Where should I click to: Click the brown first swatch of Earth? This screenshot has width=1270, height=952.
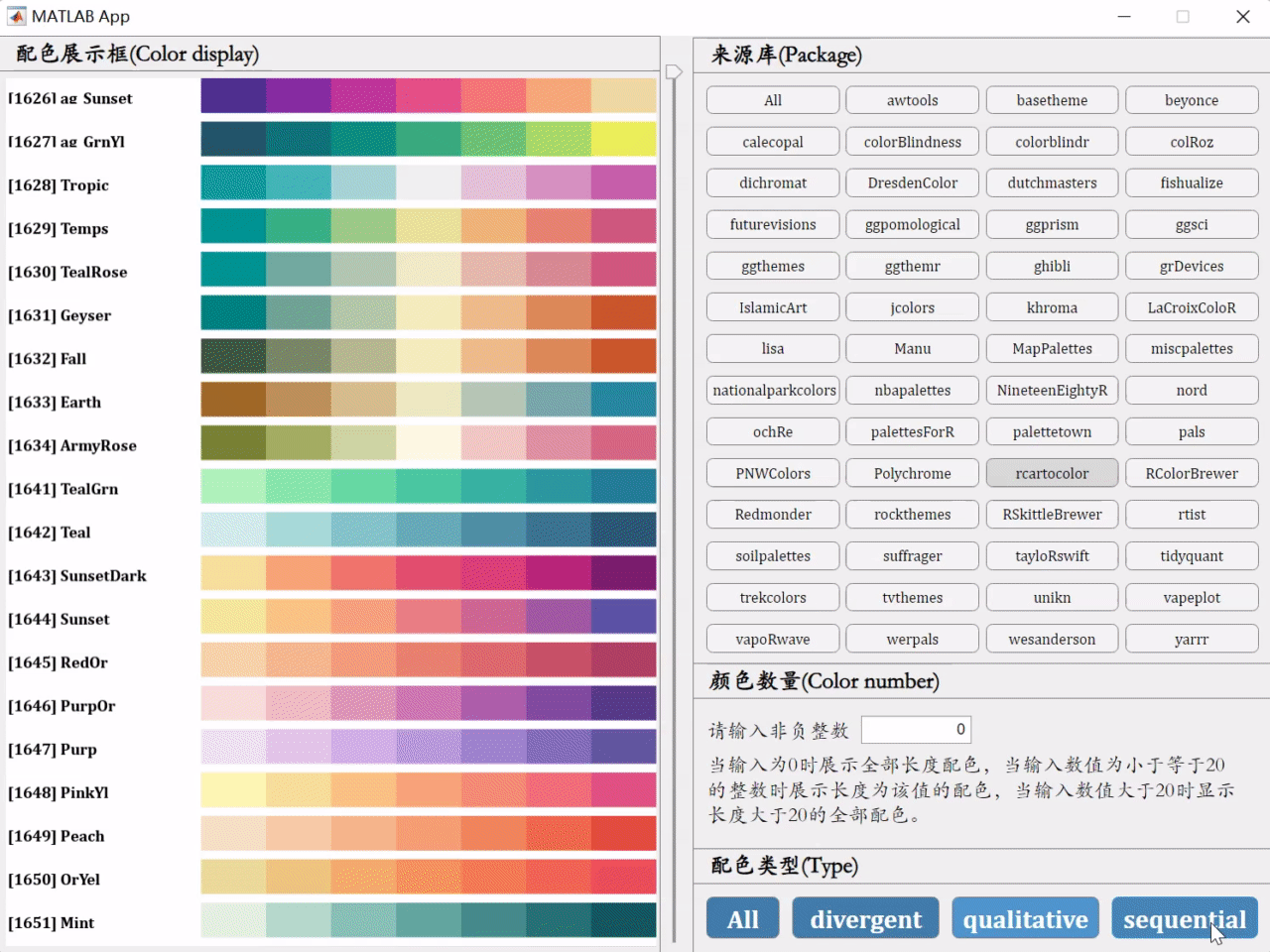coord(233,400)
